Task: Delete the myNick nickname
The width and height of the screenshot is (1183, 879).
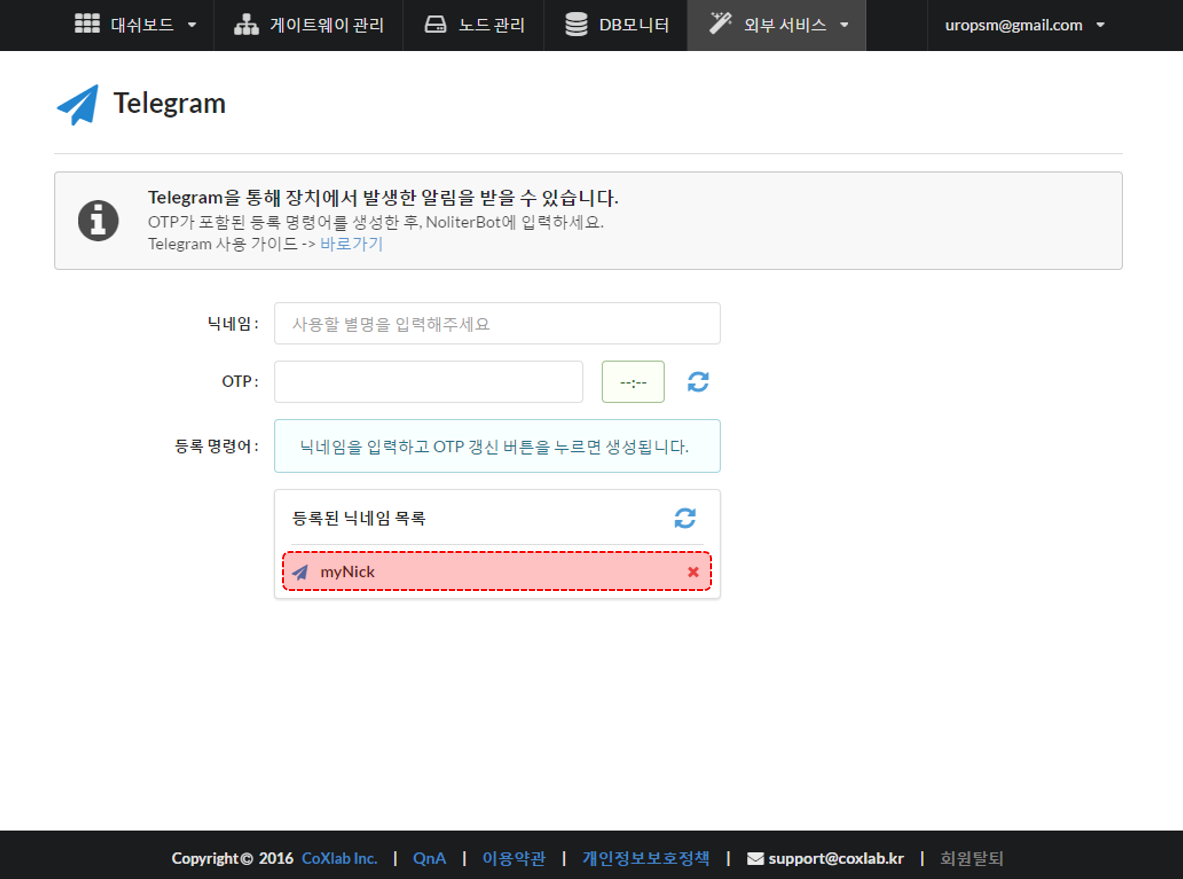Action: point(693,572)
